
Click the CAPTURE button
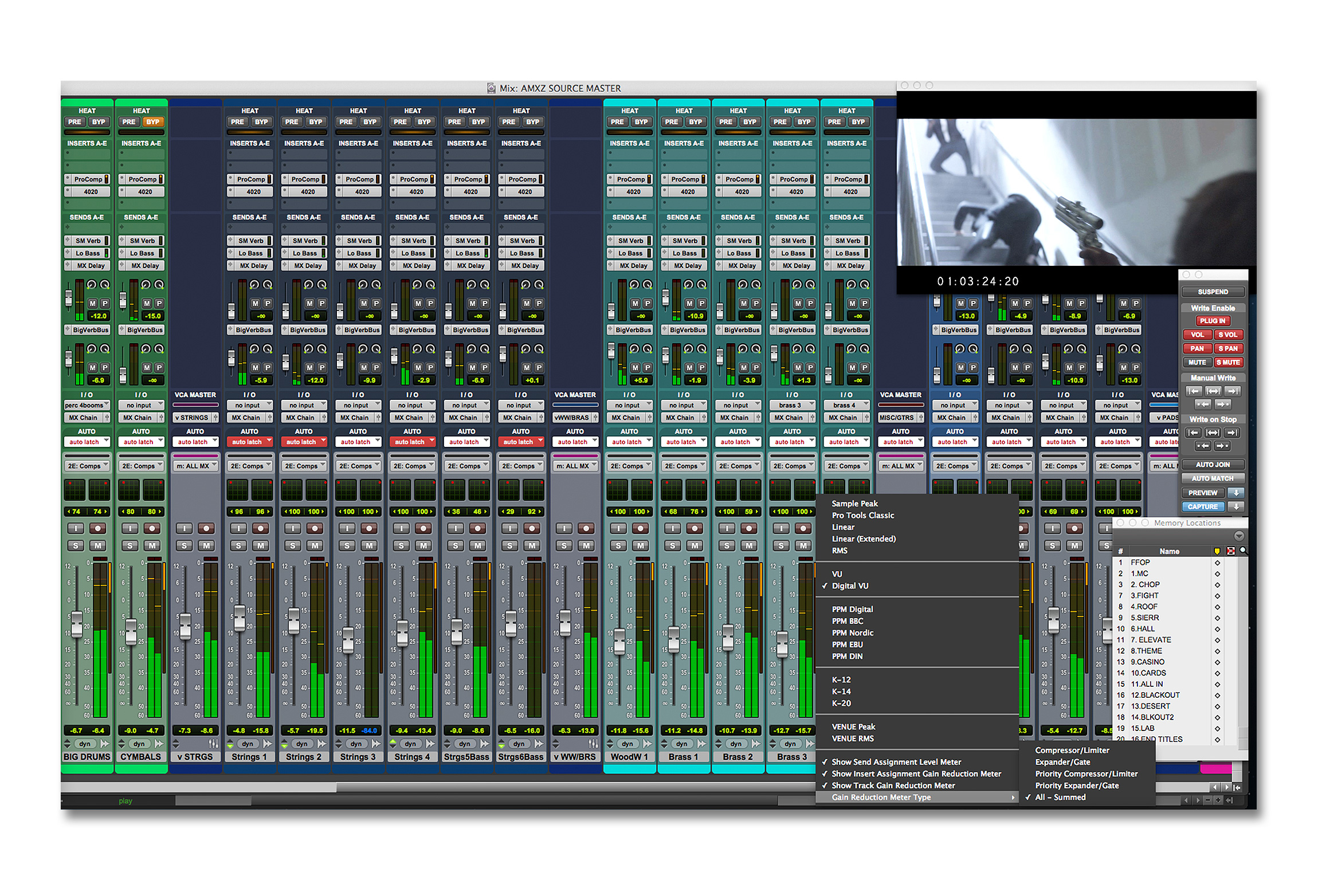(x=1203, y=506)
